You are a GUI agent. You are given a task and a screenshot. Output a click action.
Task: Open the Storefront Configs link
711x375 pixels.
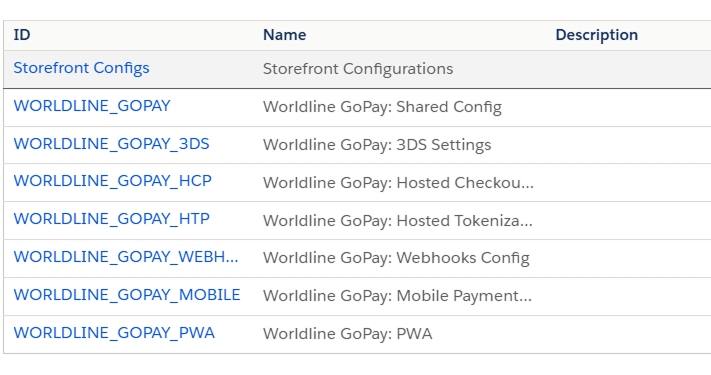click(x=81, y=68)
